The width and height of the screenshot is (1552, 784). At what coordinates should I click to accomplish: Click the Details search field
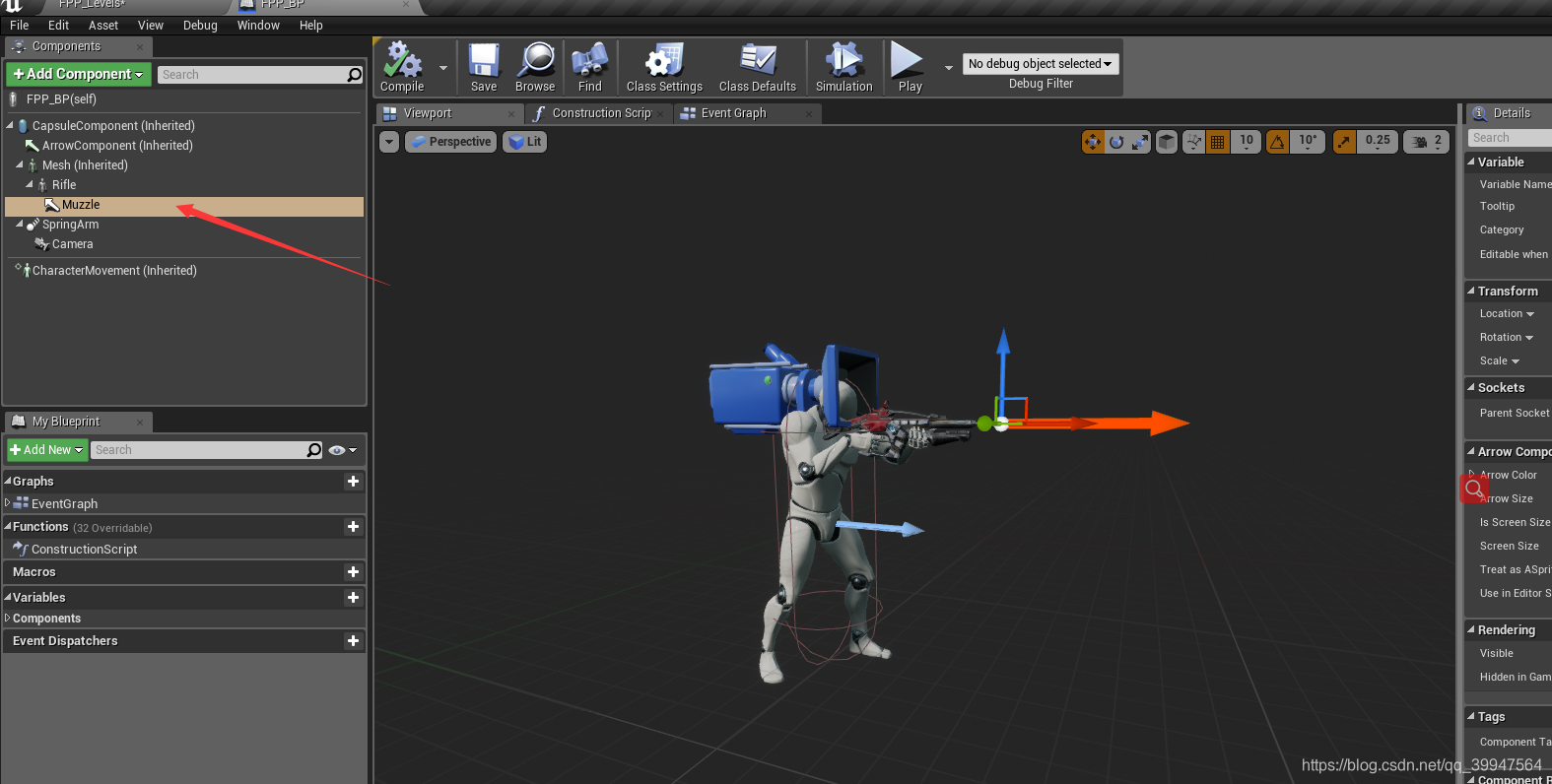pyautogui.click(x=1510, y=138)
